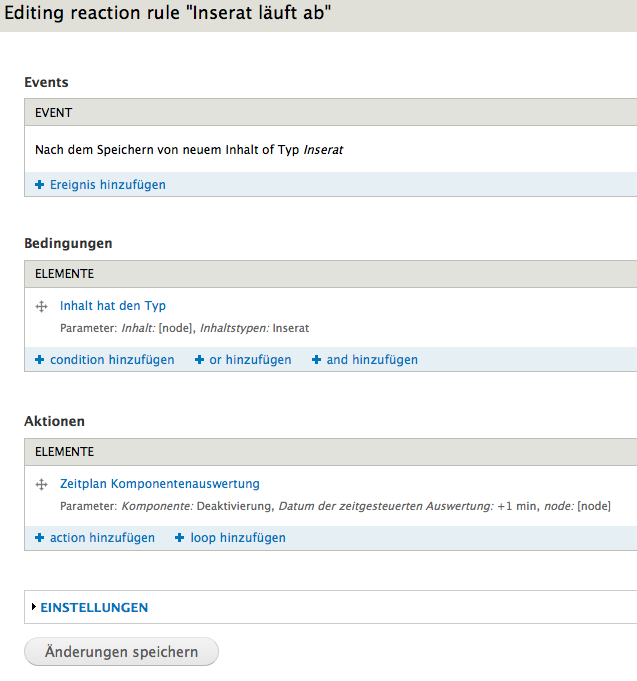637x681 pixels.
Task: Grab the drag handle for 'Inhalt hat den Typ'
Action: (x=42, y=307)
